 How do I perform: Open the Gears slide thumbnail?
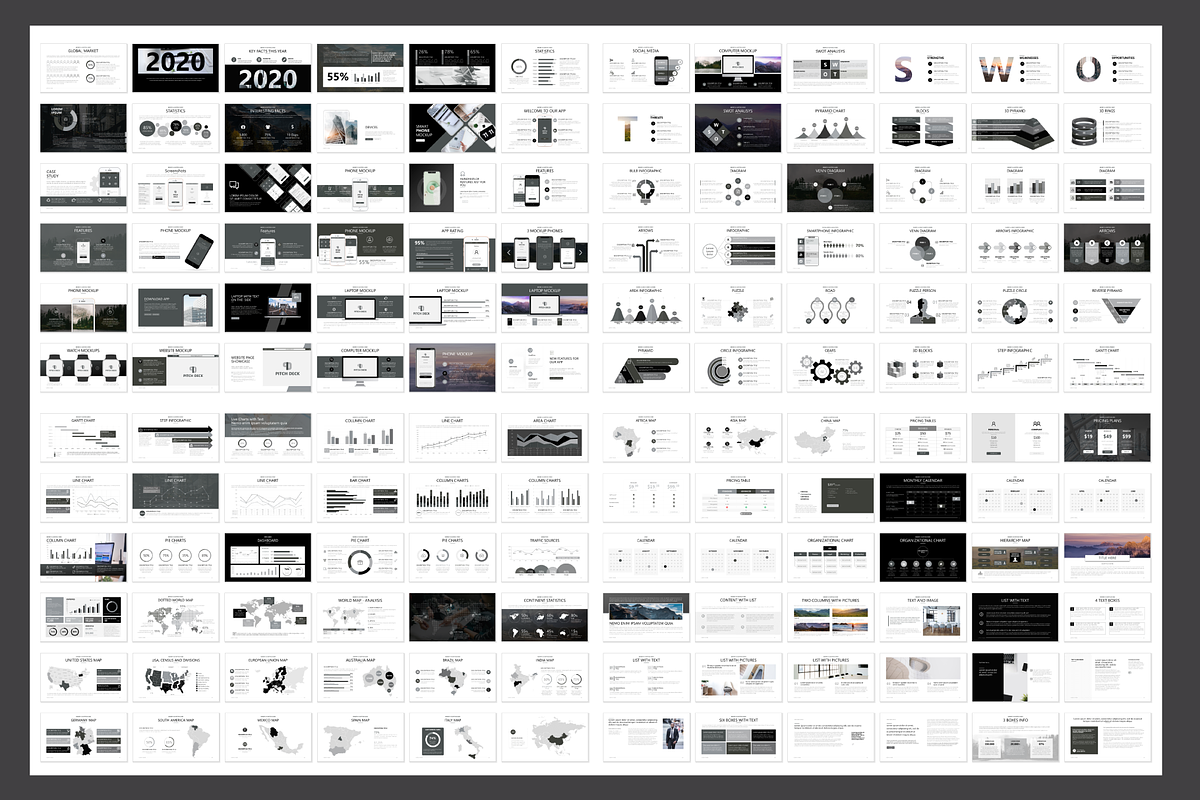coord(831,368)
